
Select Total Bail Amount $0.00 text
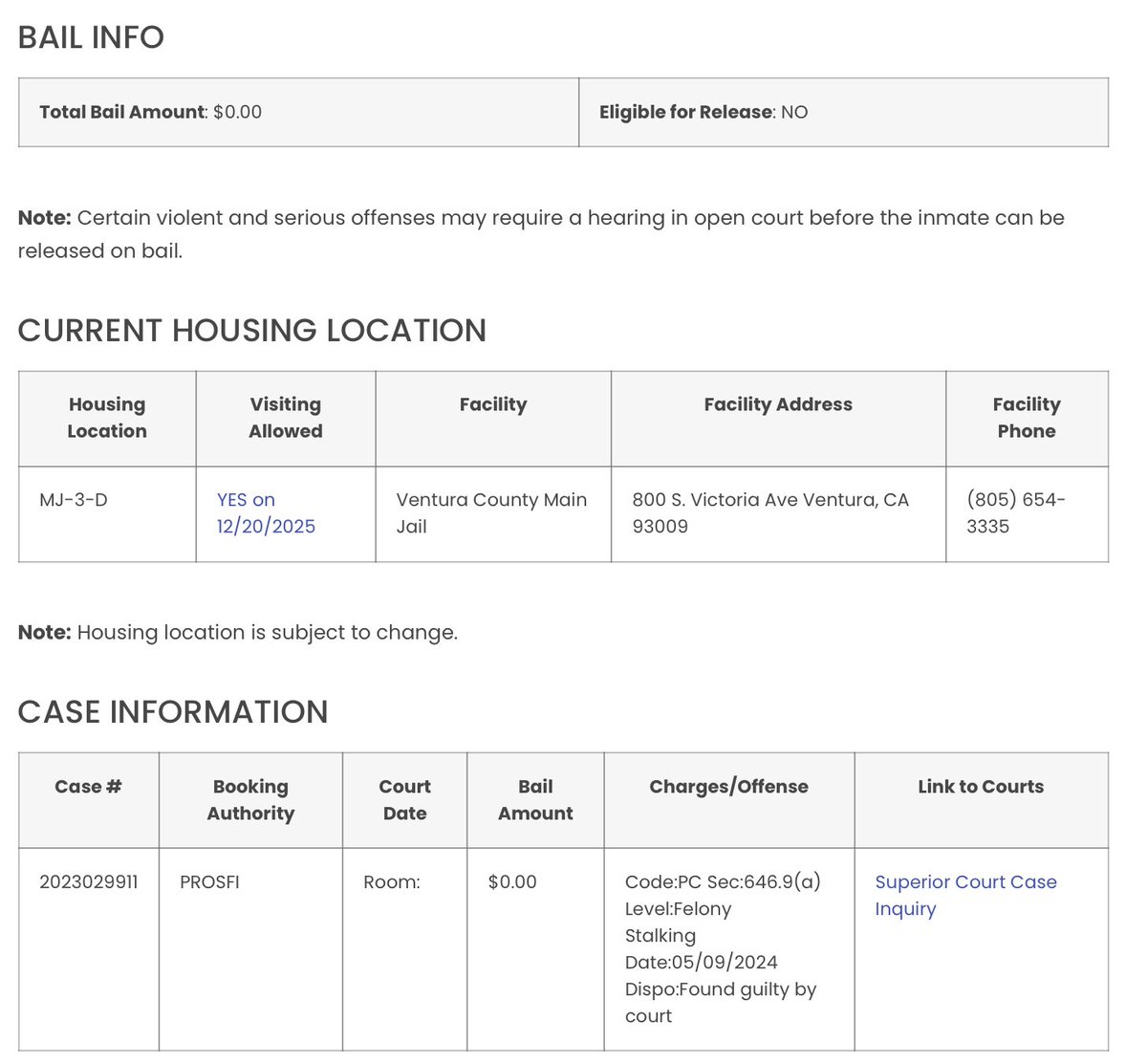tap(150, 112)
